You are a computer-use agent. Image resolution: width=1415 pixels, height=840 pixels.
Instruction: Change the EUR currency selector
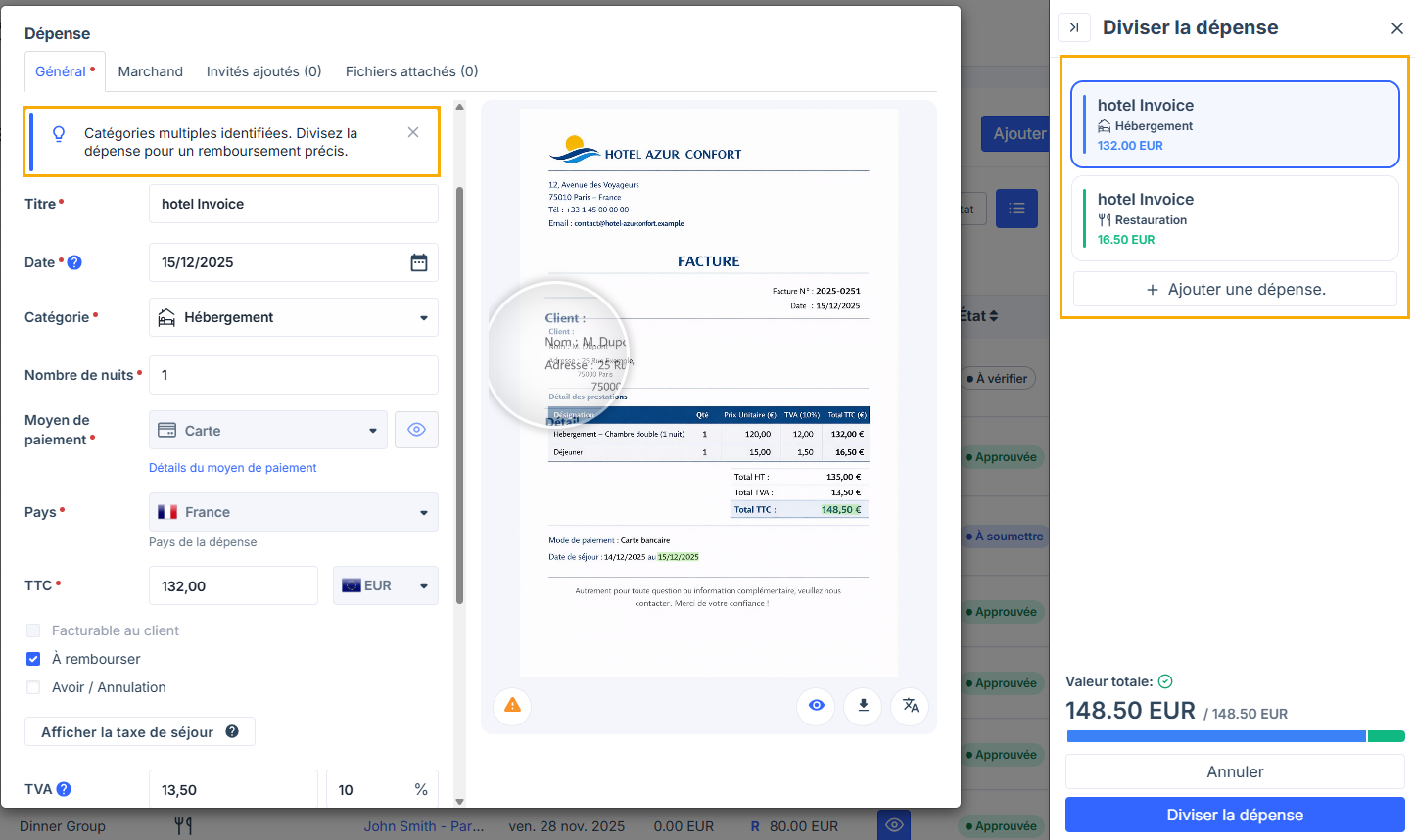(385, 584)
